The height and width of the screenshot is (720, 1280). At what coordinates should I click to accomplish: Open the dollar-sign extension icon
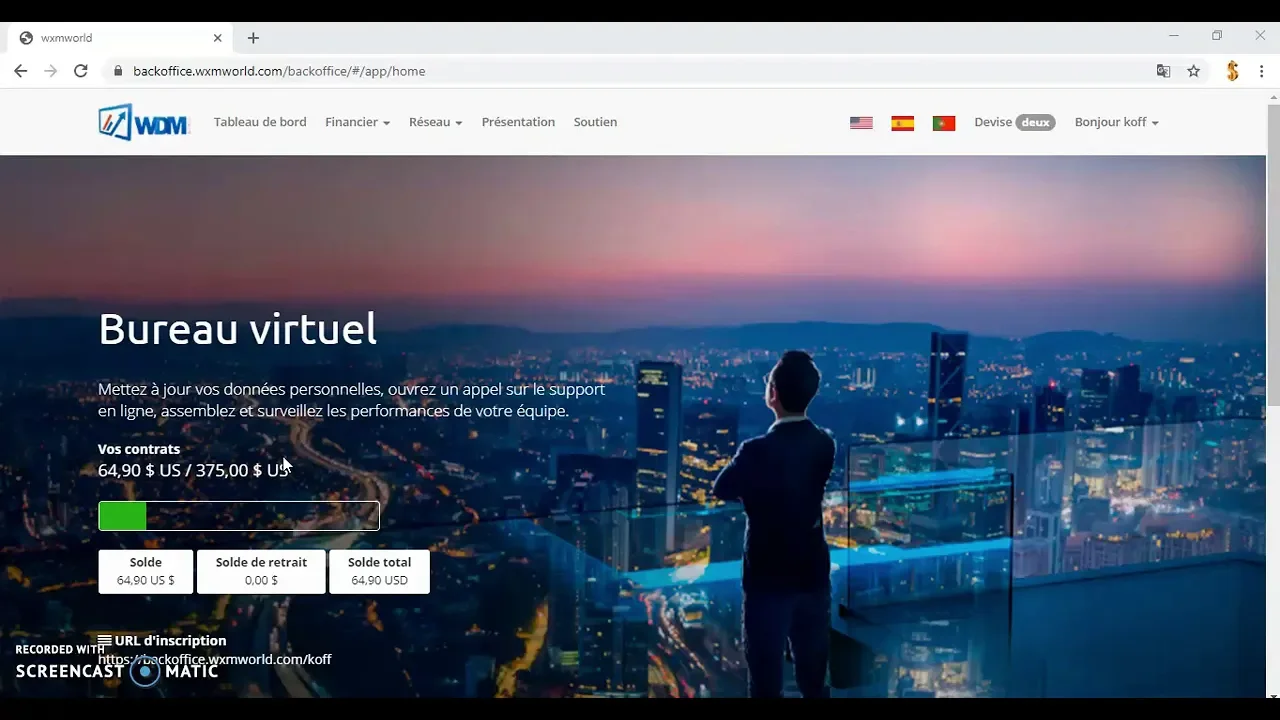pyautogui.click(x=1233, y=71)
